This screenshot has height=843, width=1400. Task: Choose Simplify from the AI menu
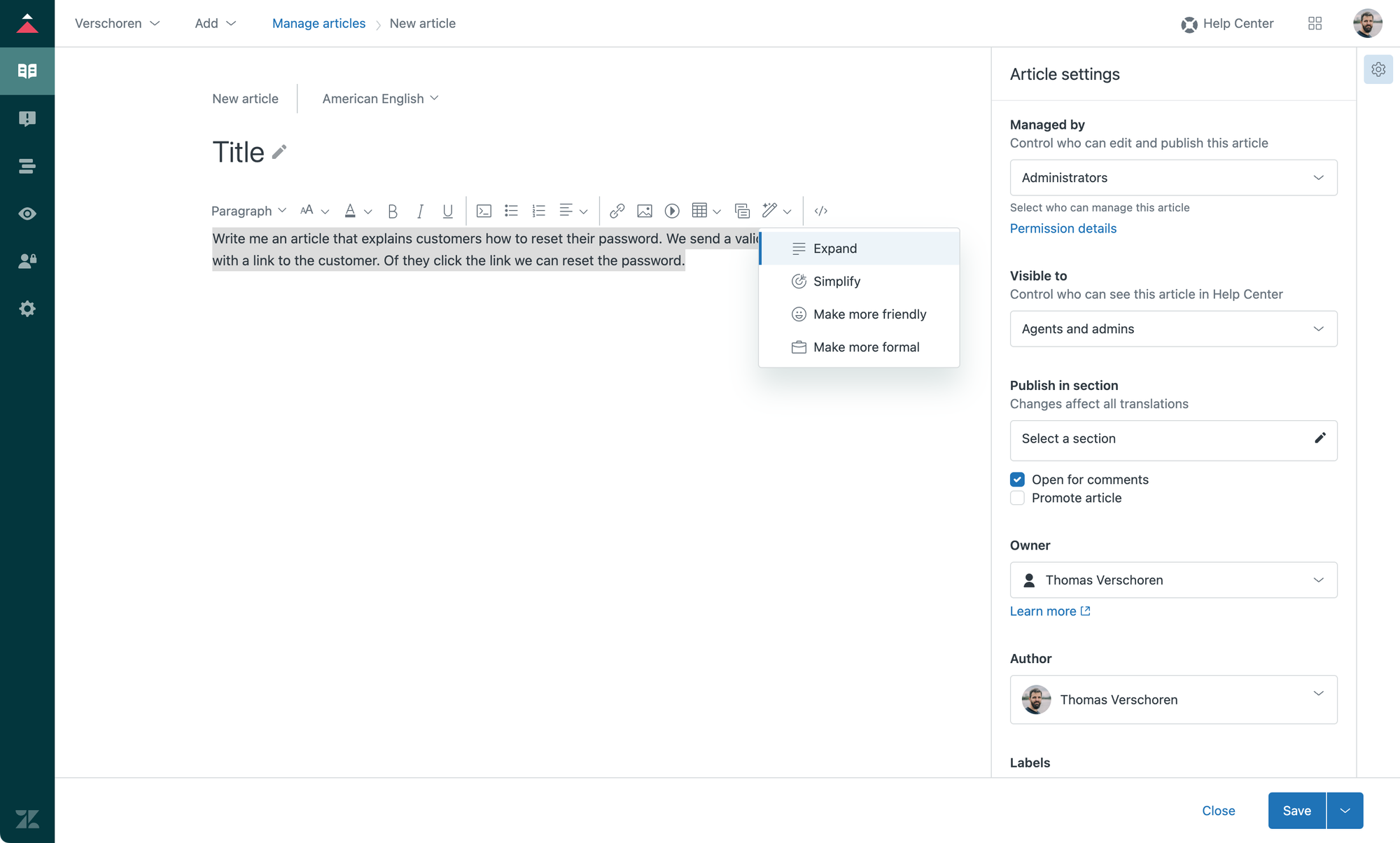[x=836, y=281]
